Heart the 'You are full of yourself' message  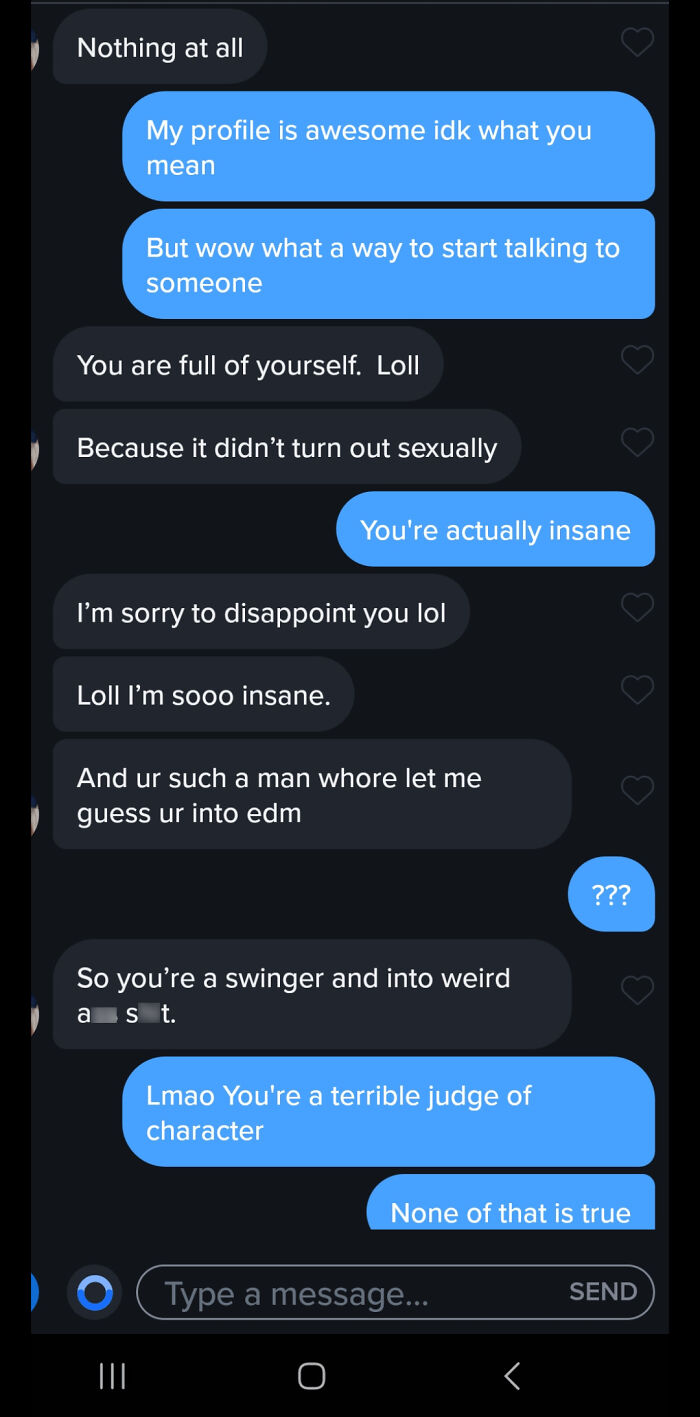tap(637, 359)
